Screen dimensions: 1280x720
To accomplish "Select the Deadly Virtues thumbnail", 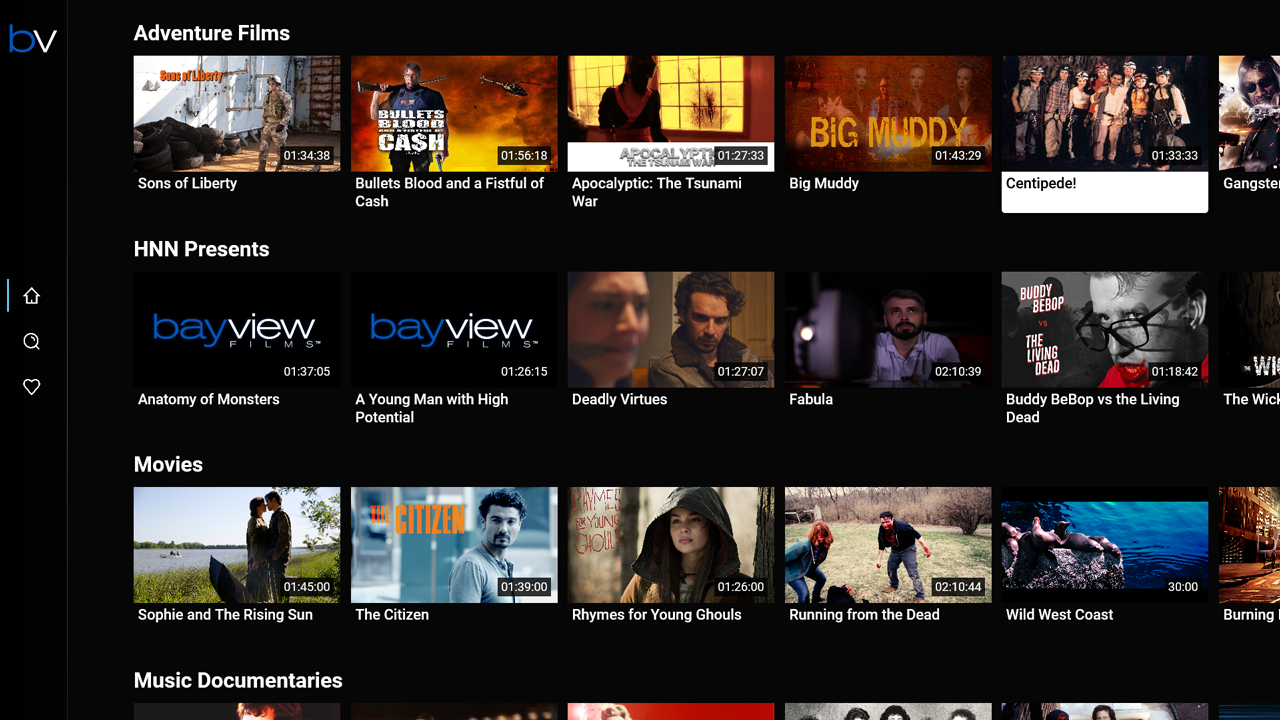I will pos(670,329).
